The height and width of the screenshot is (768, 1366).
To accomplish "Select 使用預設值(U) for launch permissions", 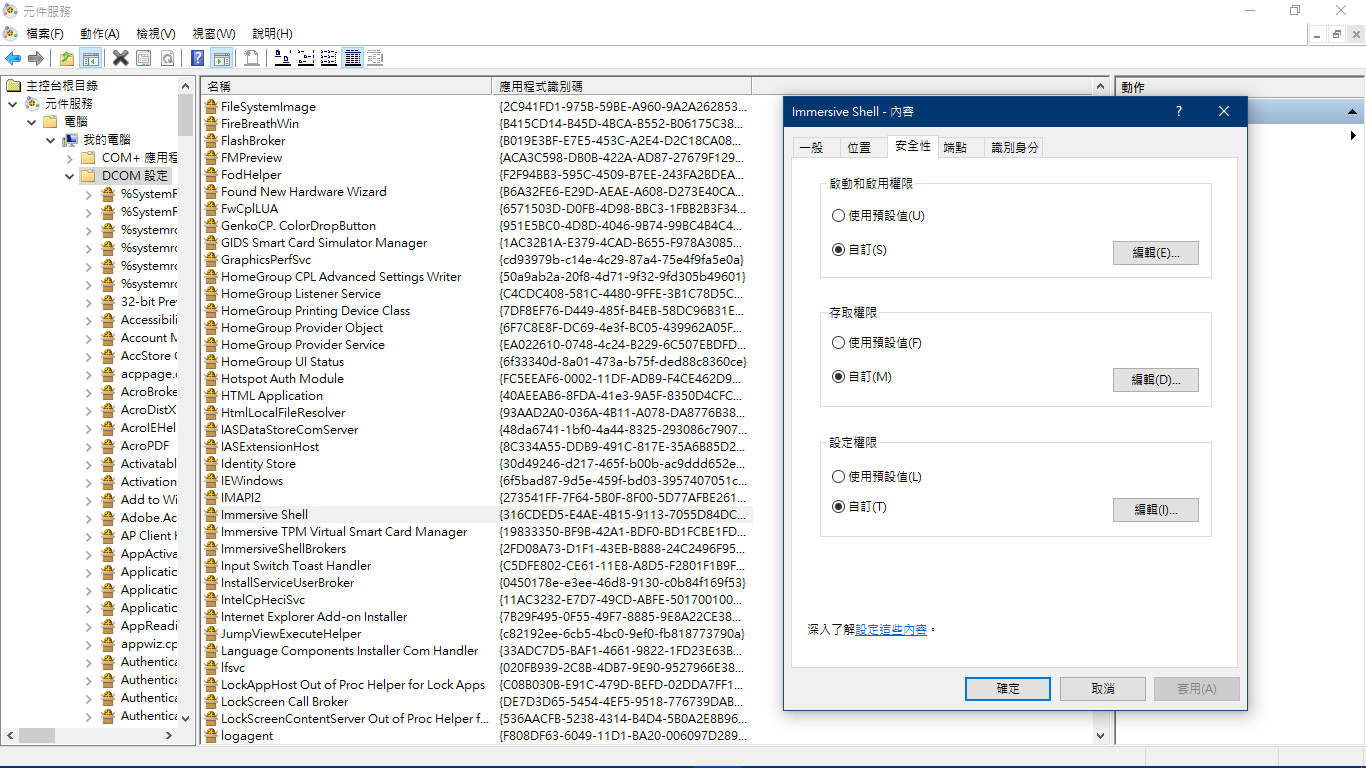I will click(838, 216).
